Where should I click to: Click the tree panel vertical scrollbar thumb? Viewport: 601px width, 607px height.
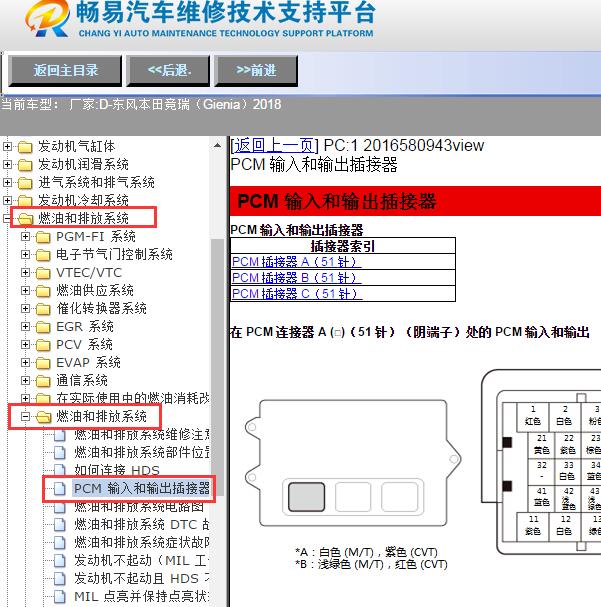tap(217, 367)
